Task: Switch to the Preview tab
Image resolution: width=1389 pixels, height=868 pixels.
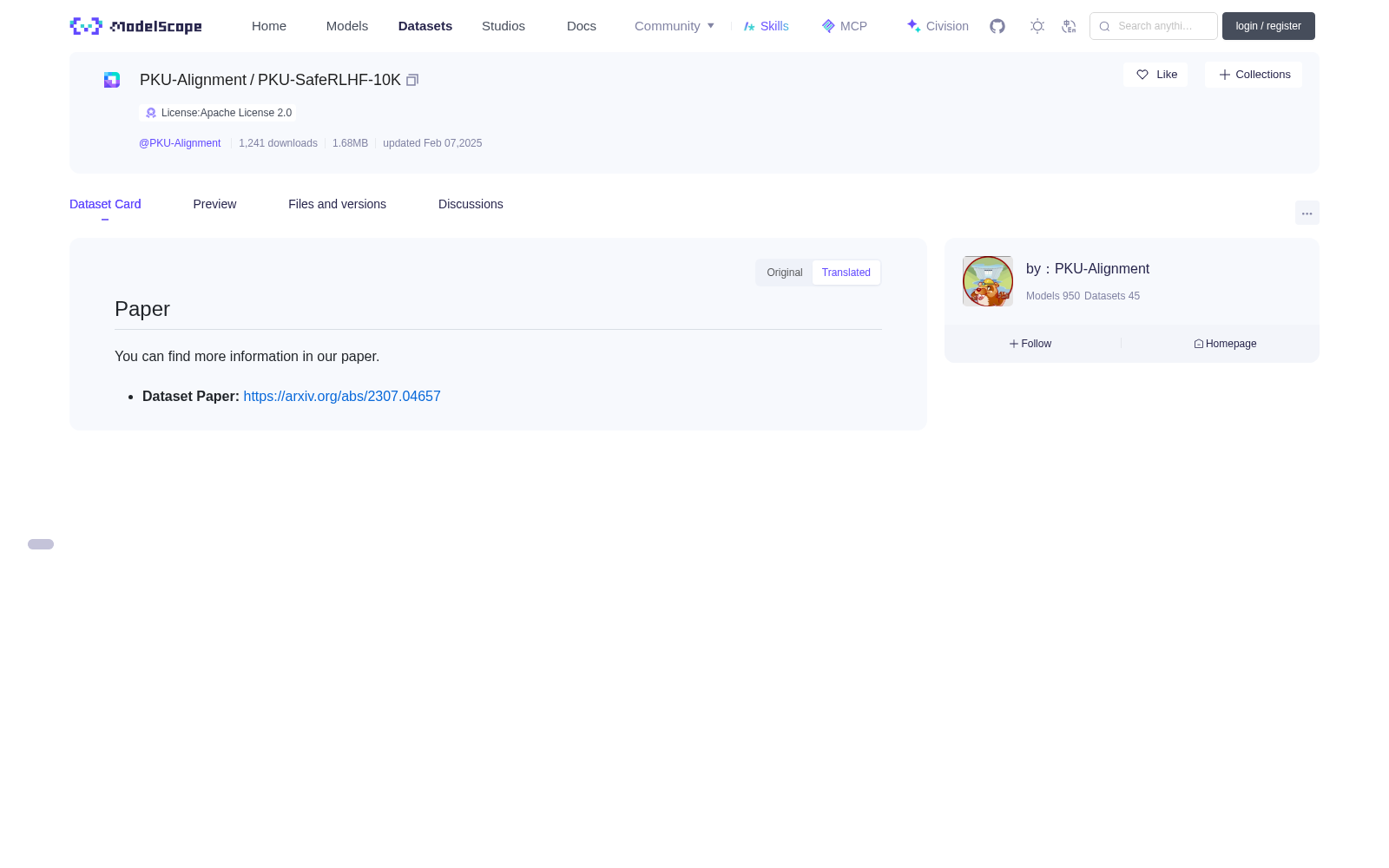Action: click(214, 204)
